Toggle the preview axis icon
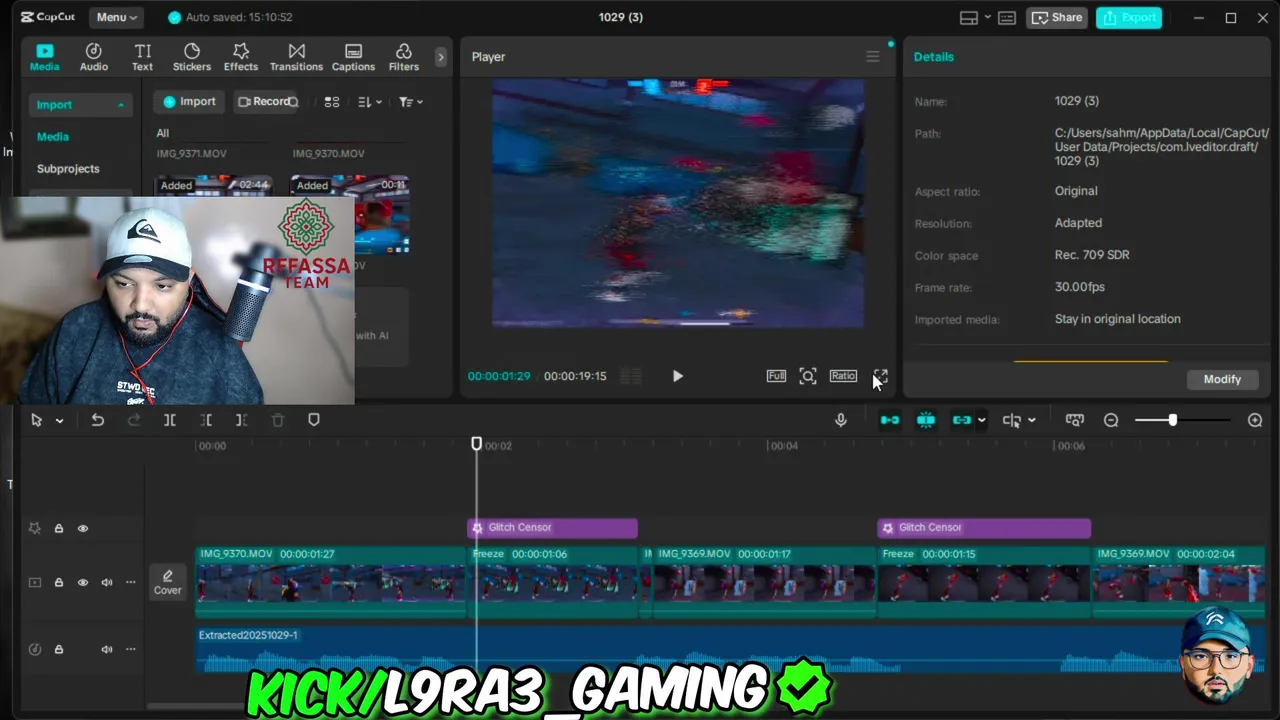 1012,420
